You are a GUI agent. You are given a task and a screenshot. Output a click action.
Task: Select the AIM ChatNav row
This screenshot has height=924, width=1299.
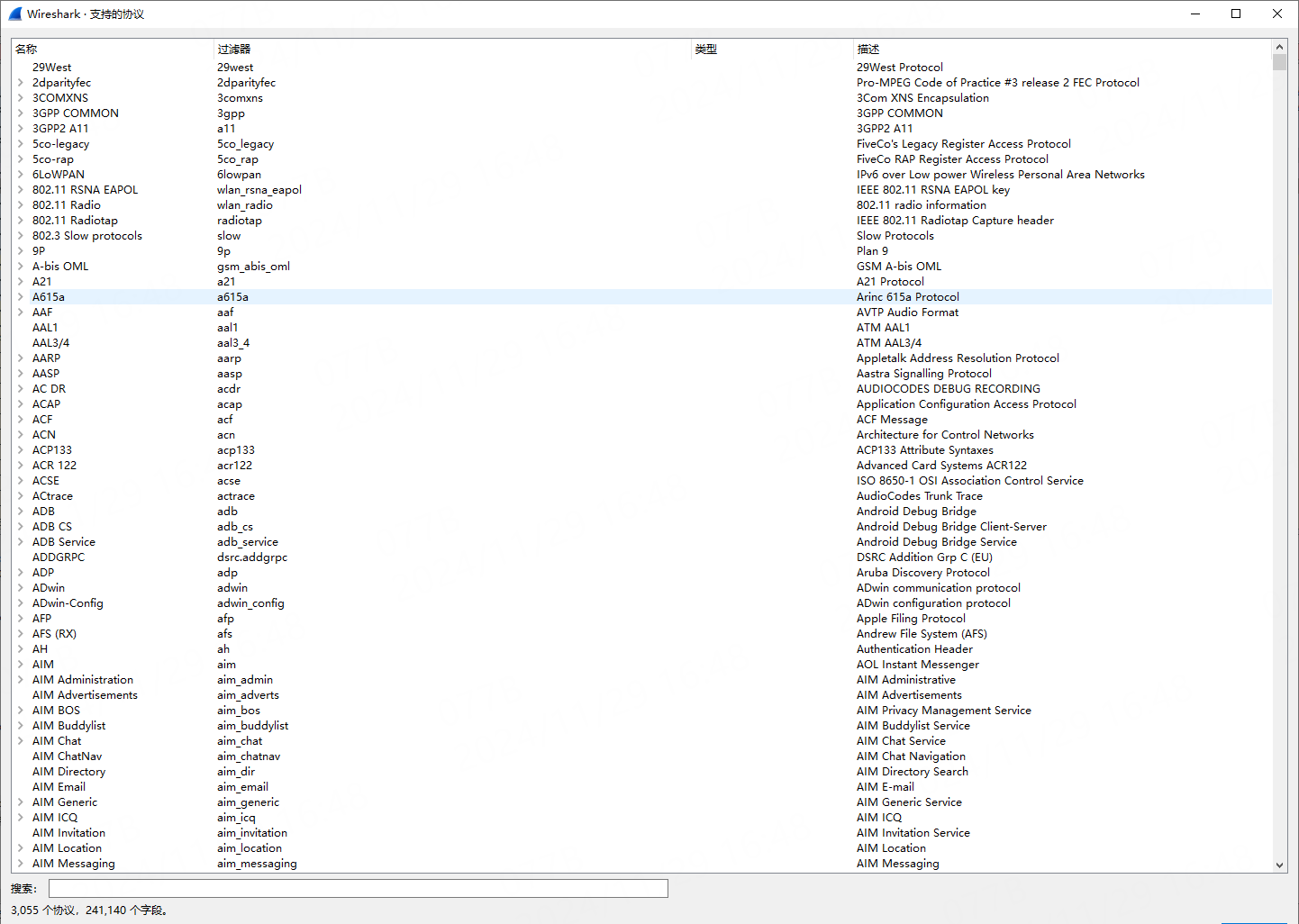pos(641,756)
